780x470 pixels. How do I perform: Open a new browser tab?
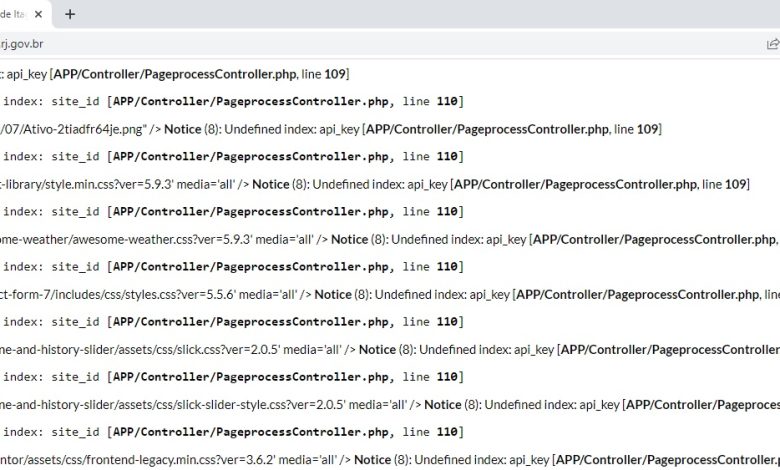click(x=70, y=14)
